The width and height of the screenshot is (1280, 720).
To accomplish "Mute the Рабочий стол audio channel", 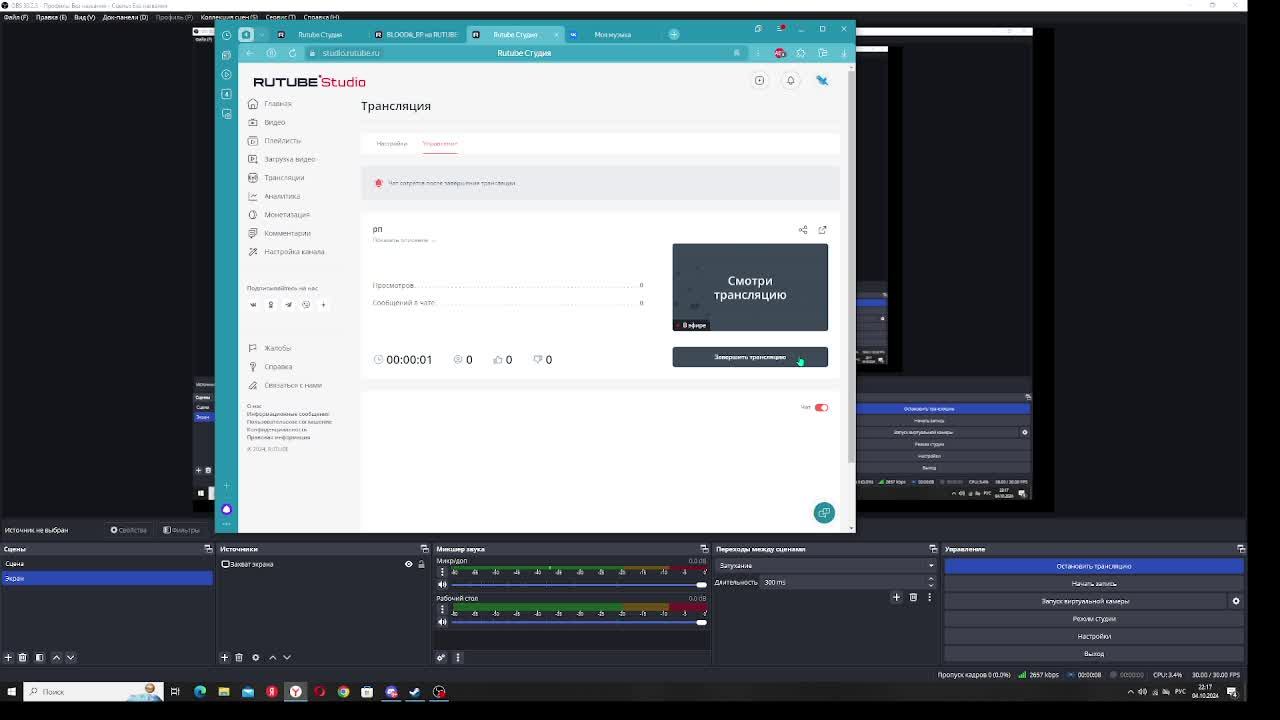I will (x=442, y=622).
